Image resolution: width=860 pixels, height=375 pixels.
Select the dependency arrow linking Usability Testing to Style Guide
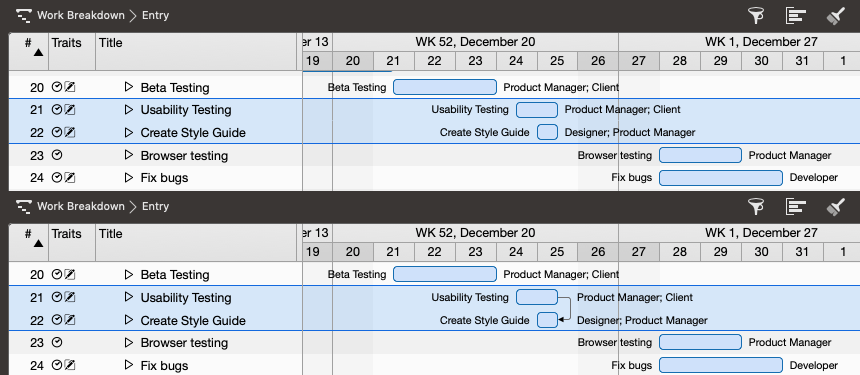[565, 309]
